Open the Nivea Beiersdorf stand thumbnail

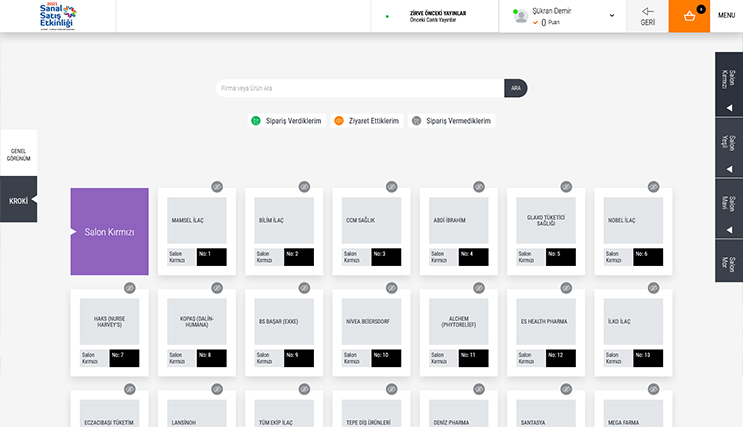tap(372, 321)
